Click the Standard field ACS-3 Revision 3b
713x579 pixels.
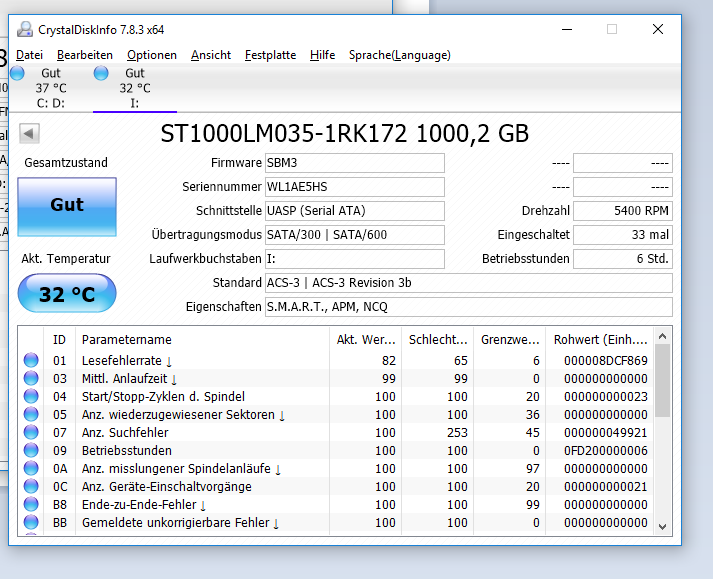pos(469,283)
